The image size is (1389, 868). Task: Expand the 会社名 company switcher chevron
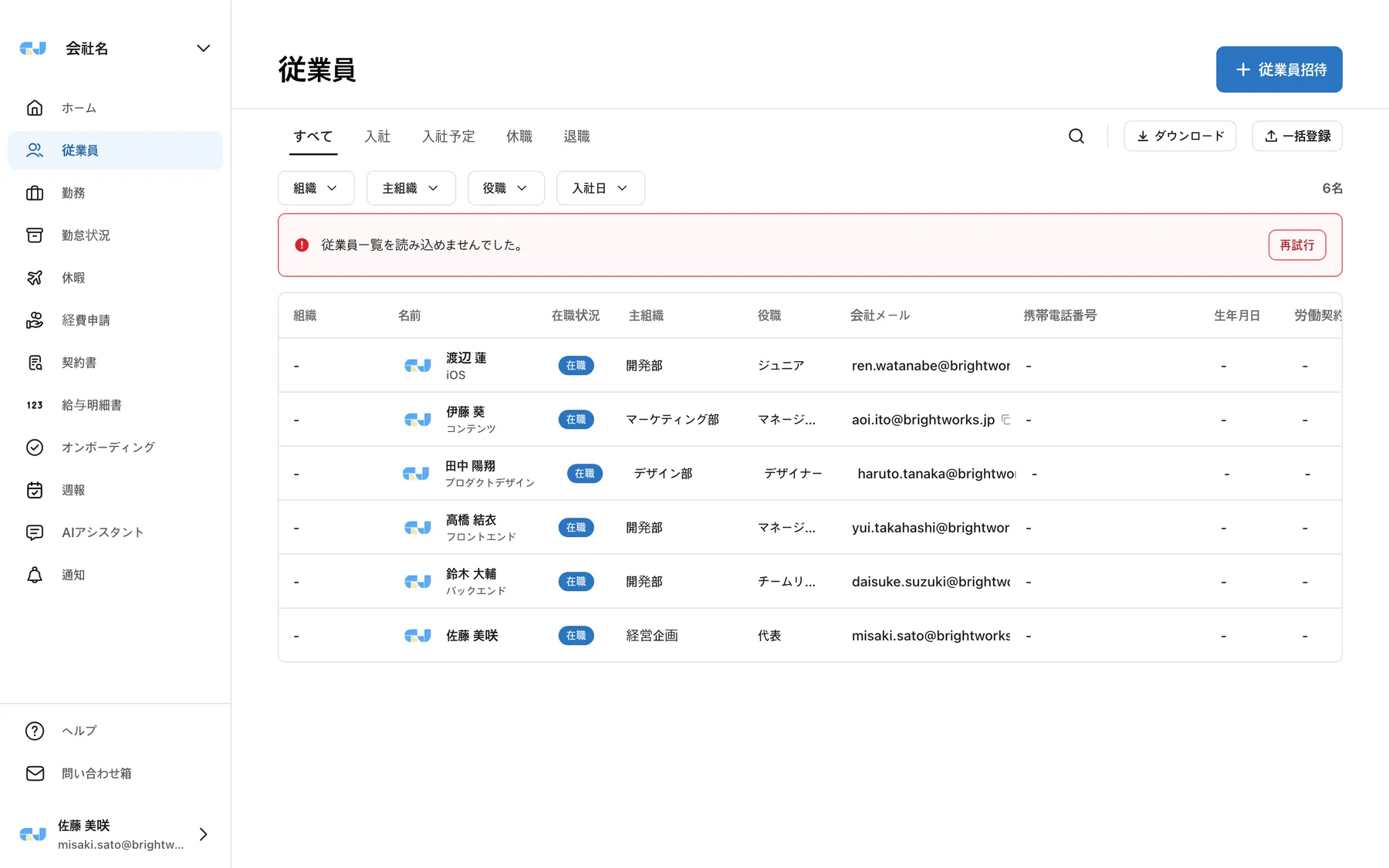click(203, 49)
